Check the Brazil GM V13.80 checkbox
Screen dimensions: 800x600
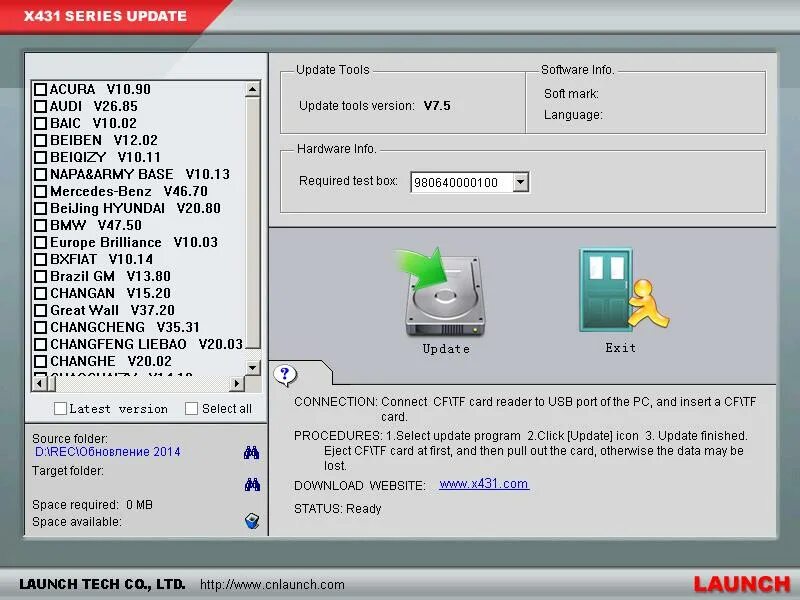[40, 277]
